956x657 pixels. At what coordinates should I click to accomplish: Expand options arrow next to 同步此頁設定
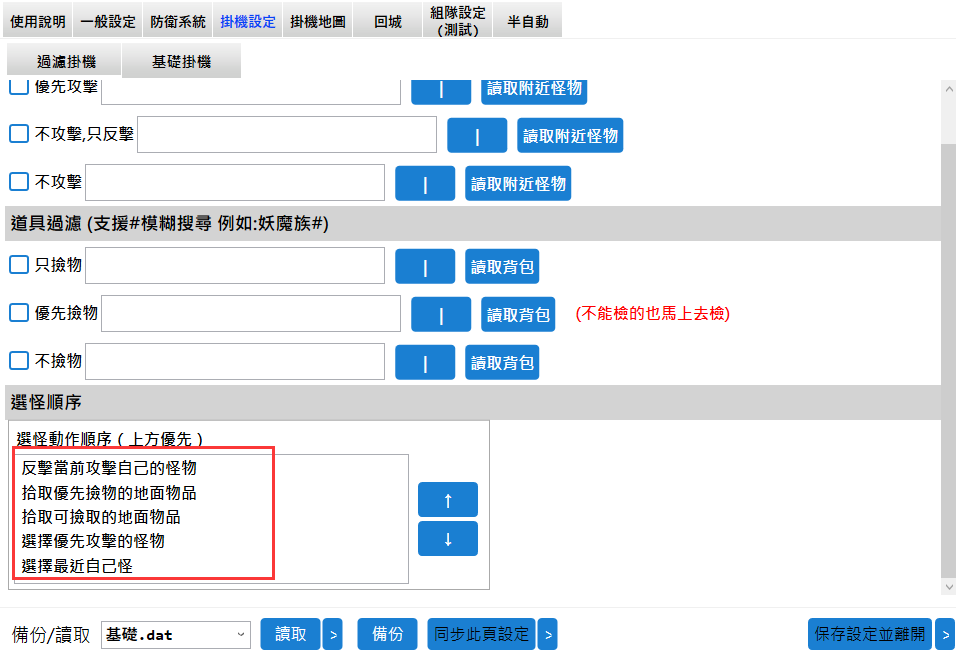pyautogui.click(x=547, y=634)
